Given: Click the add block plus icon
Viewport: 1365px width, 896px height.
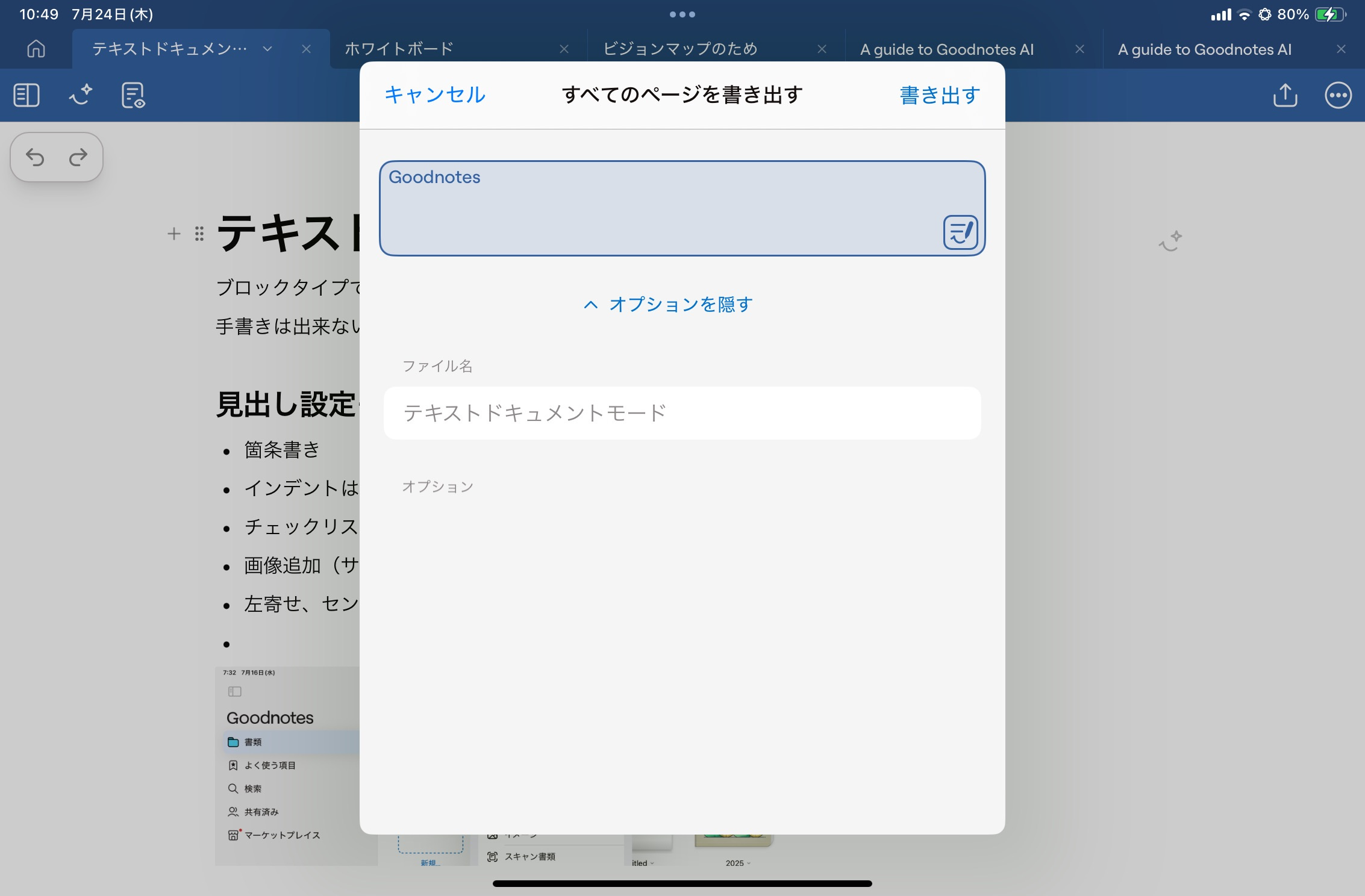Looking at the screenshot, I should click(174, 234).
